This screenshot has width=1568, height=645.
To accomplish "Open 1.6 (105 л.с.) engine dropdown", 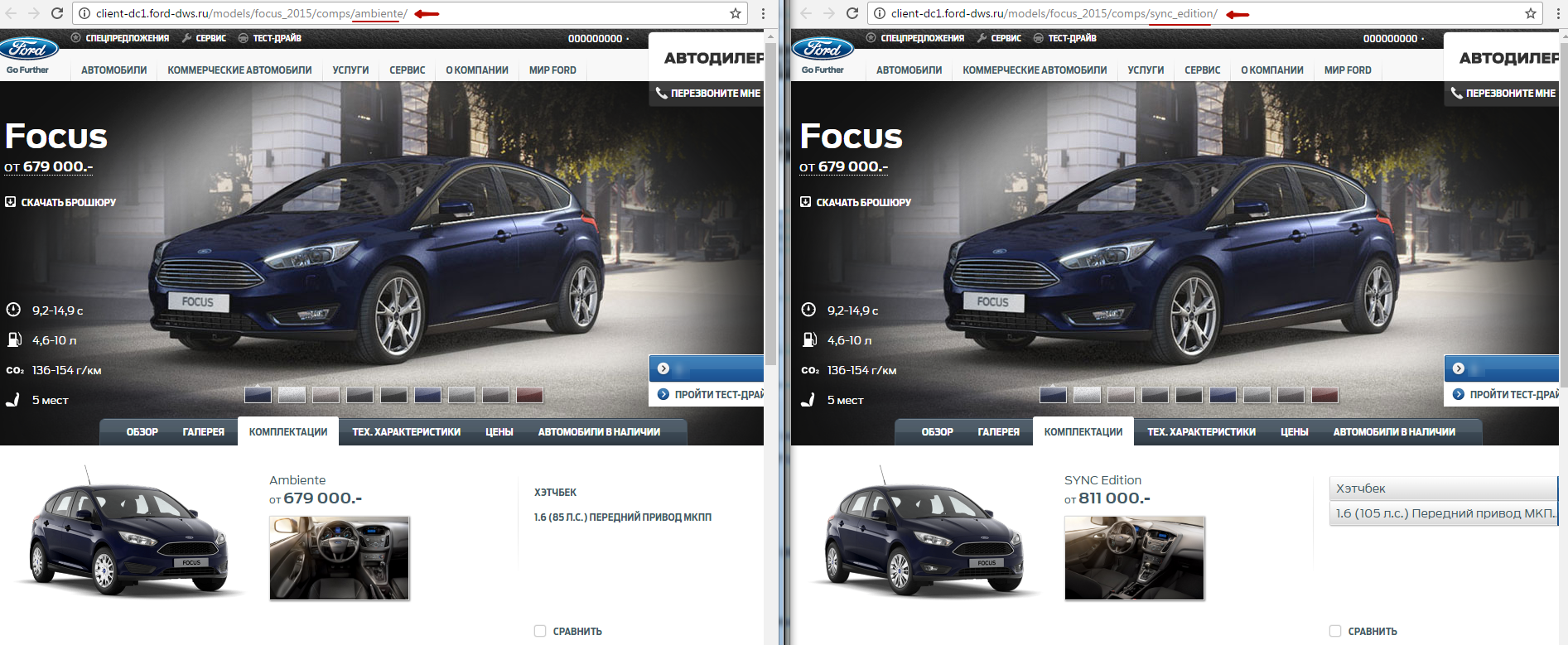I will click(1444, 513).
